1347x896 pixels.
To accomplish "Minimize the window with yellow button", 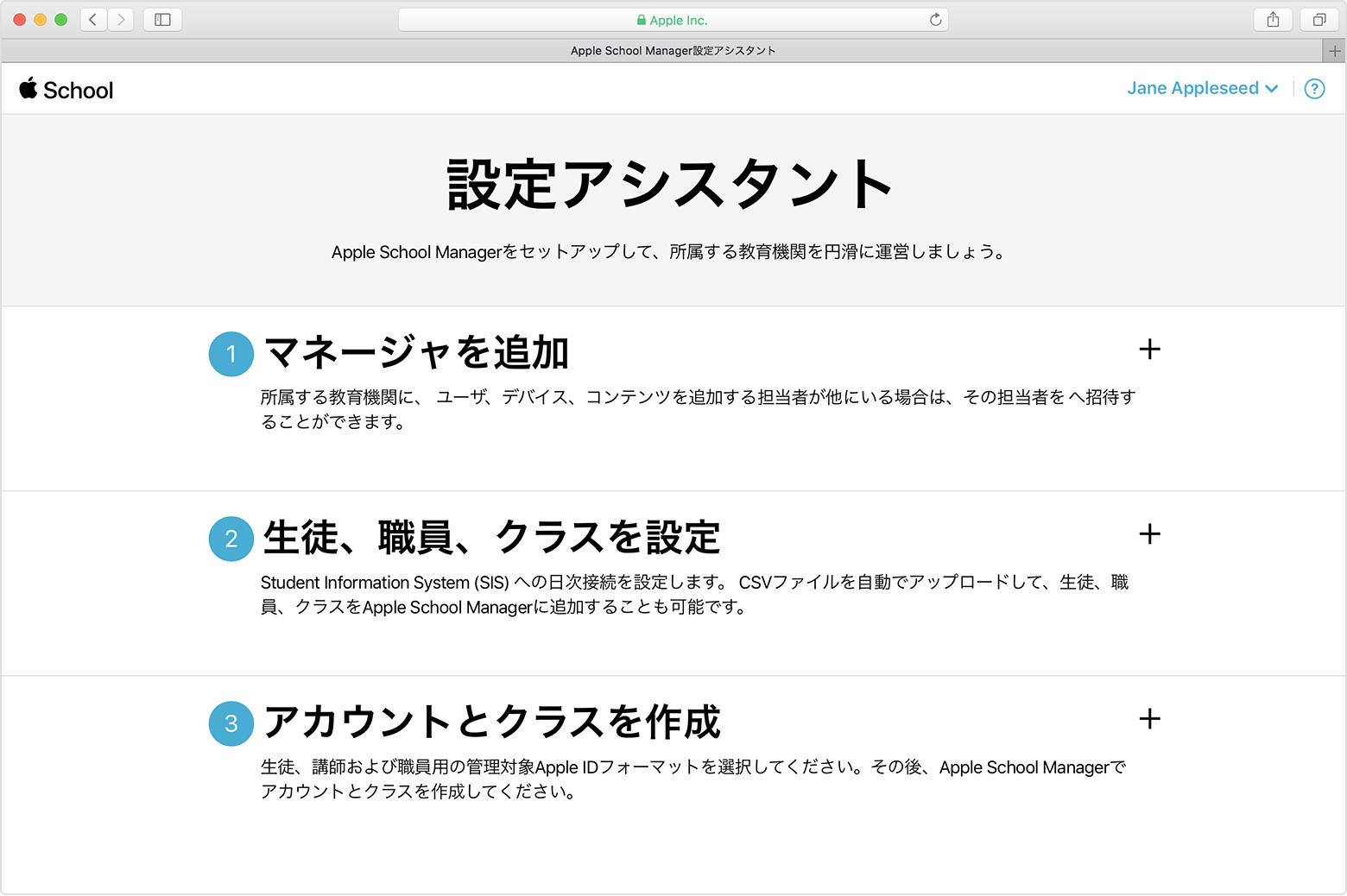I will (40, 19).
